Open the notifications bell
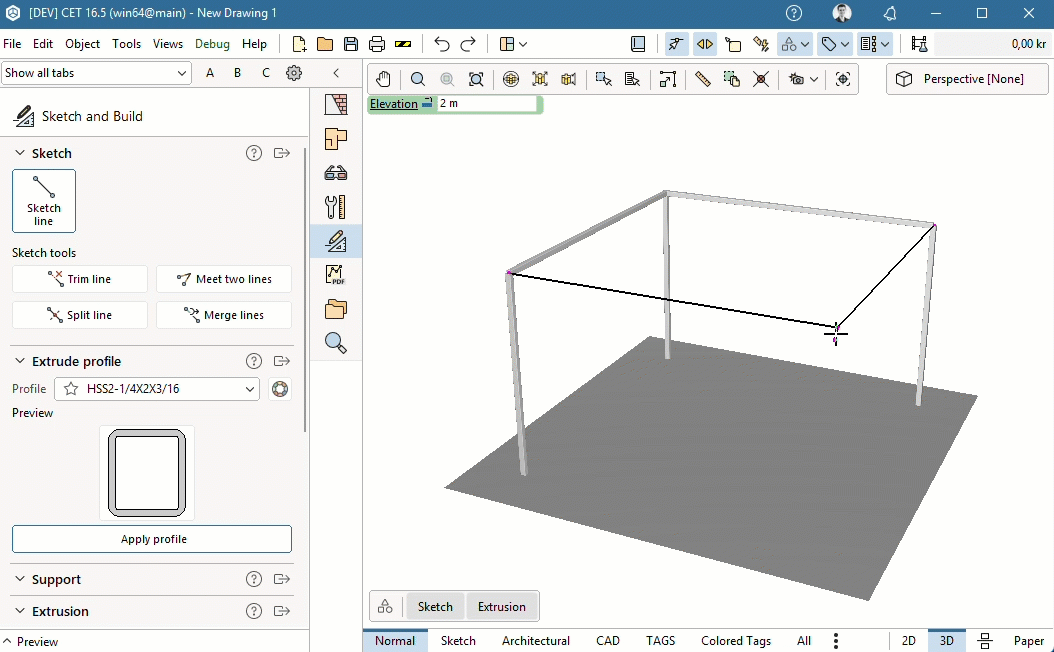This screenshot has width=1054, height=652. pos(890,13)
